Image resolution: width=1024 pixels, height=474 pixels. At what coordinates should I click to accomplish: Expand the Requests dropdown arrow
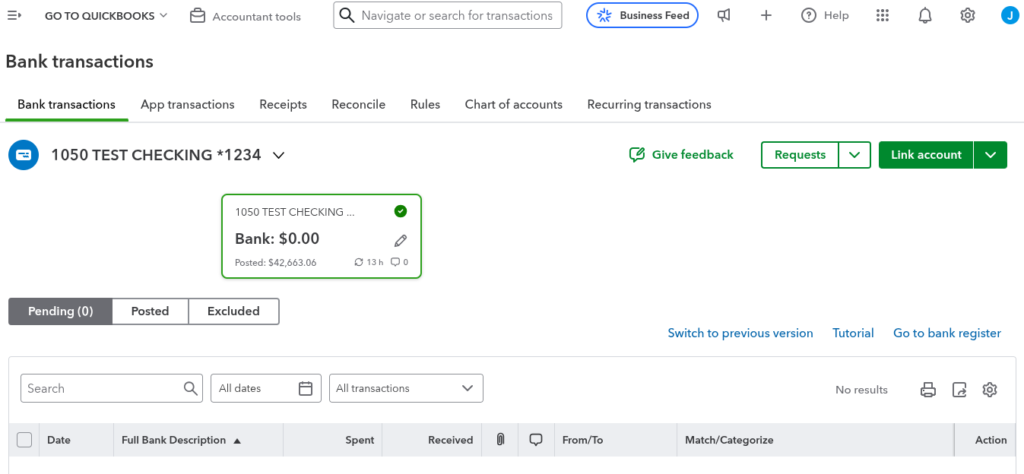pos(855,155)
